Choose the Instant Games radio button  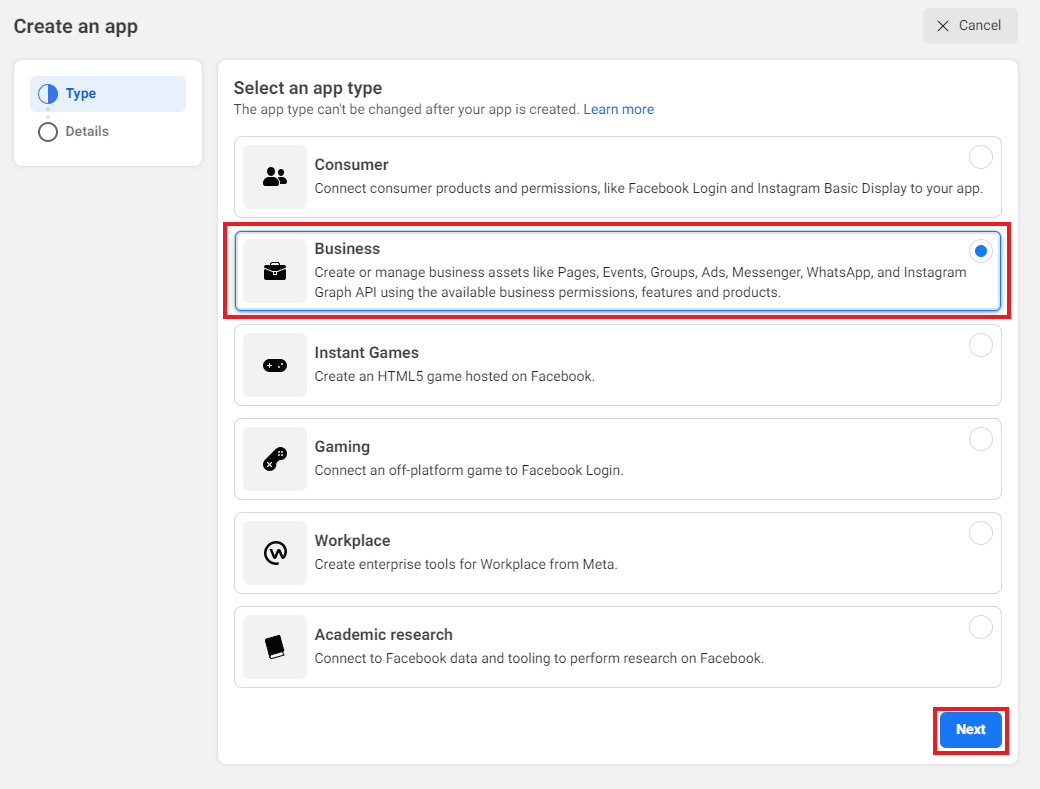click(980, 345)
